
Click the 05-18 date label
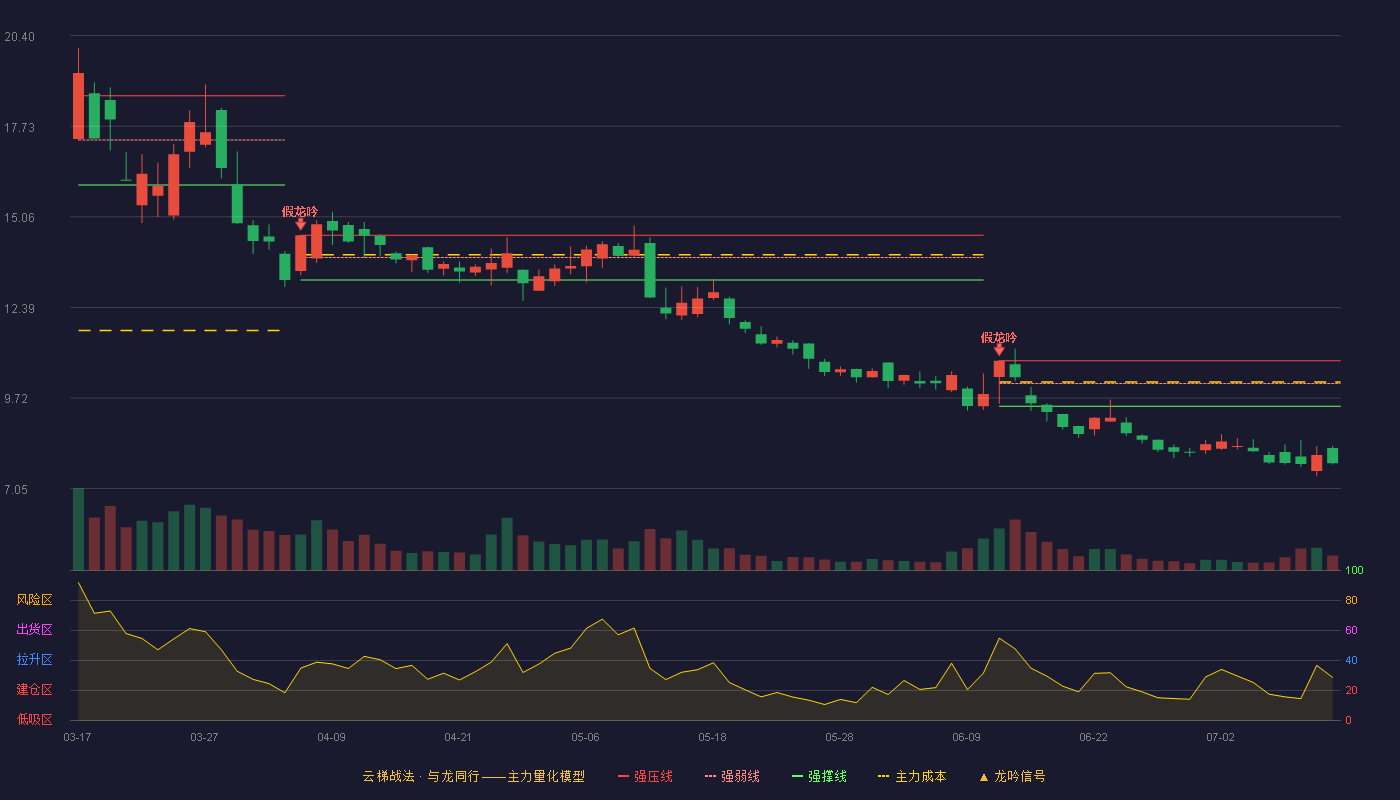[x=712, y=737]
